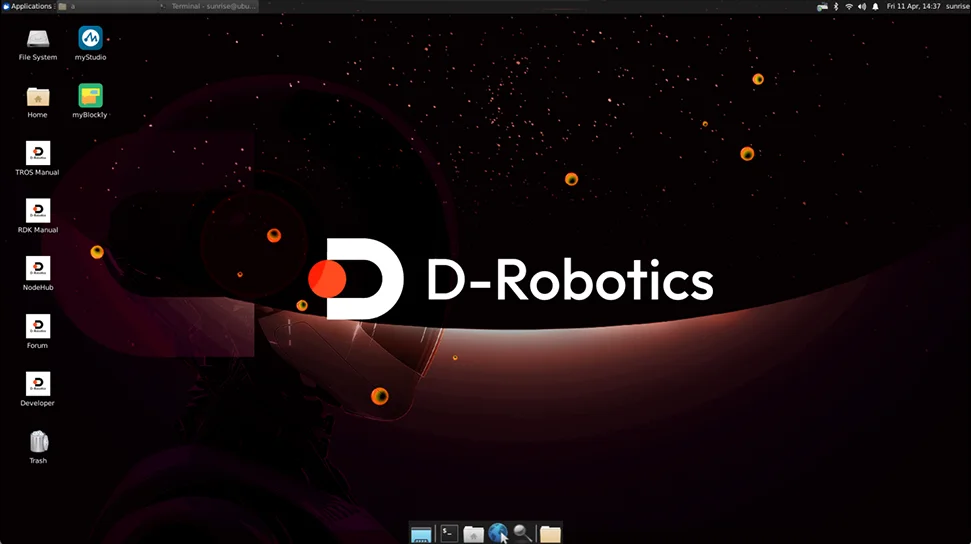971x544 pixels.
Task: Open the RDK Manual shortcut
Action: coord(38,211)
